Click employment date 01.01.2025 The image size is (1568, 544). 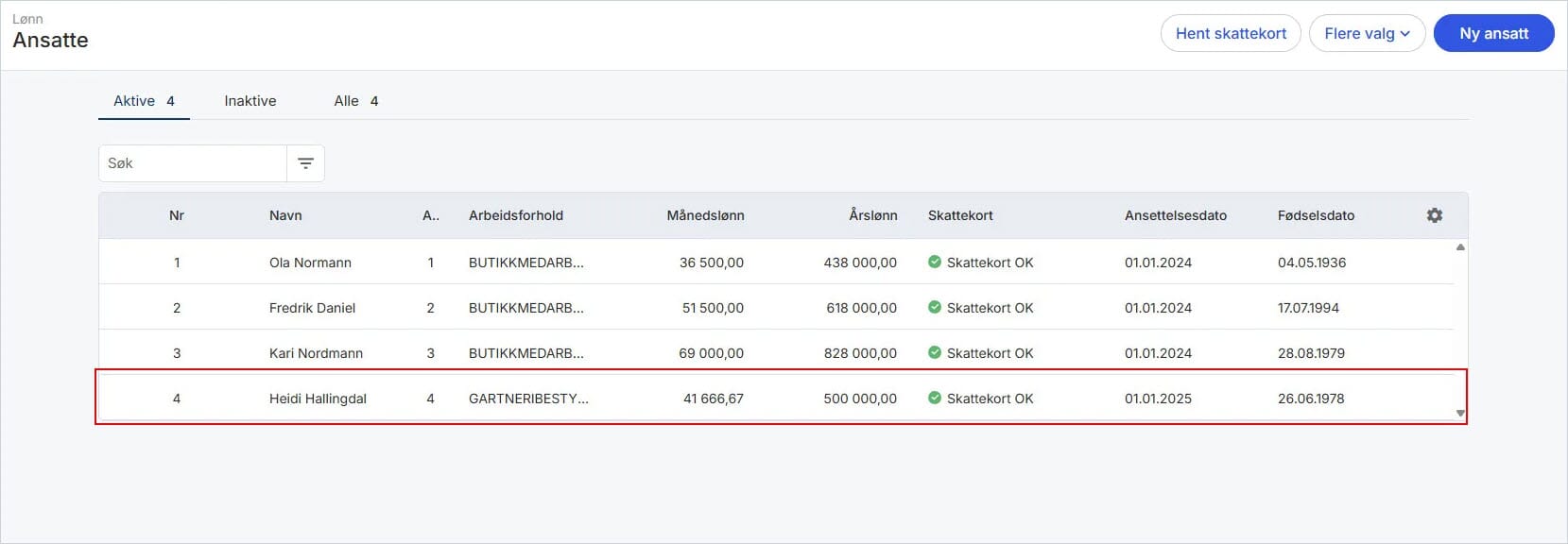[x=1158, y=399]
